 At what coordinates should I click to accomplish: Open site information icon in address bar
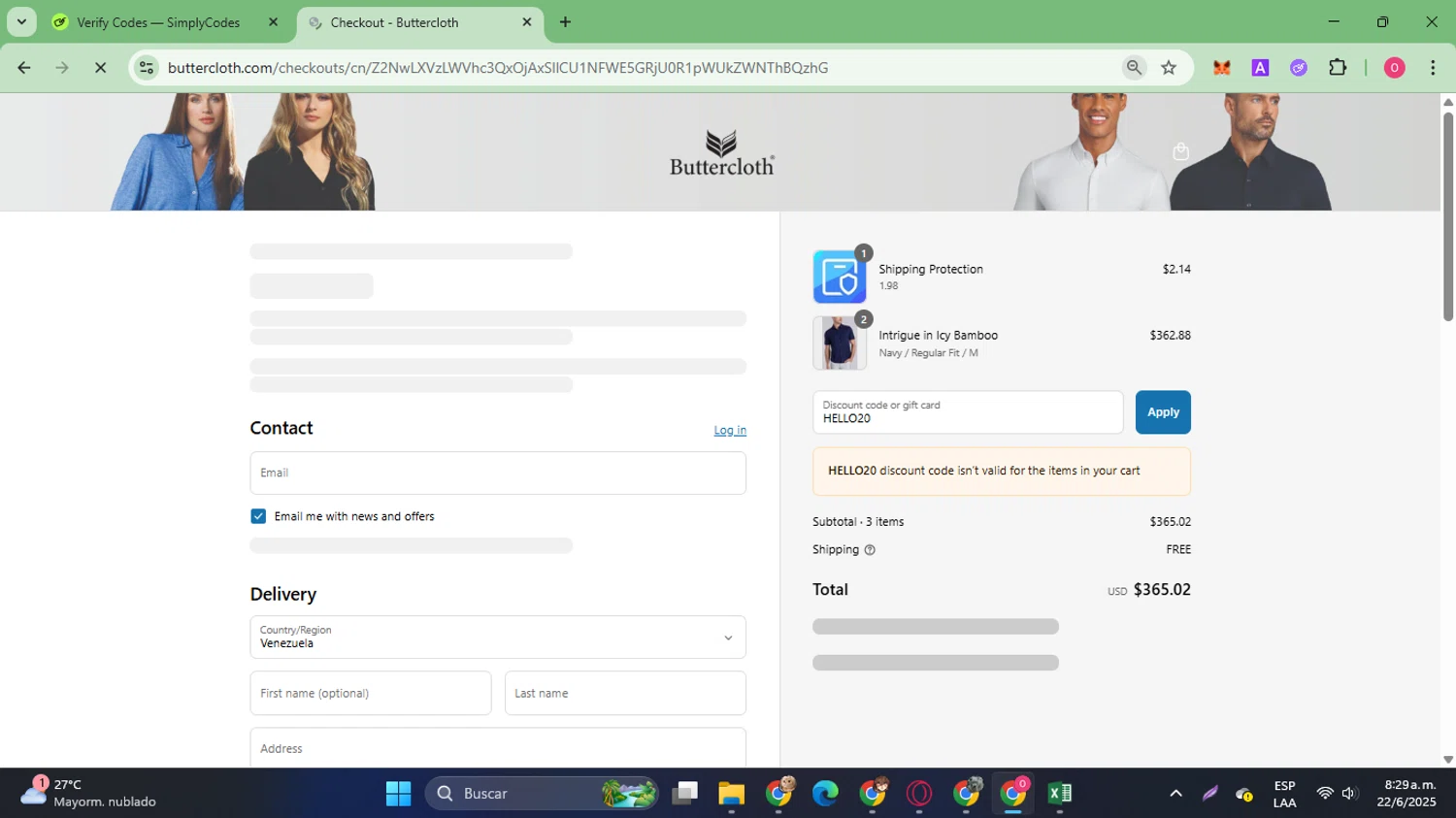pos(147,67)
